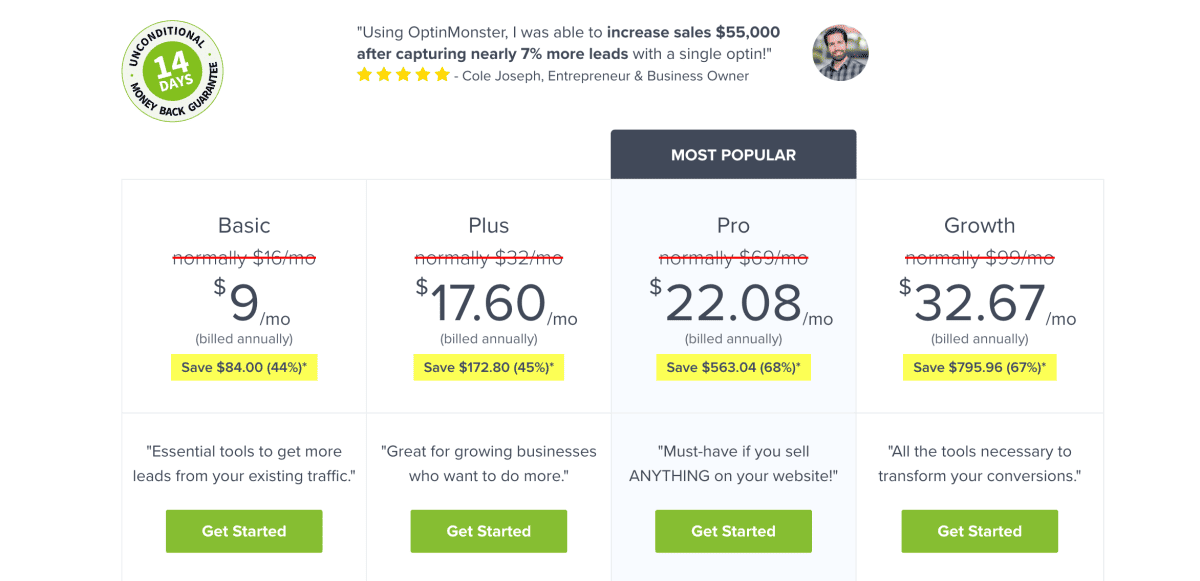Click the Save $563.04 (68%) highlight

point(733,367)
